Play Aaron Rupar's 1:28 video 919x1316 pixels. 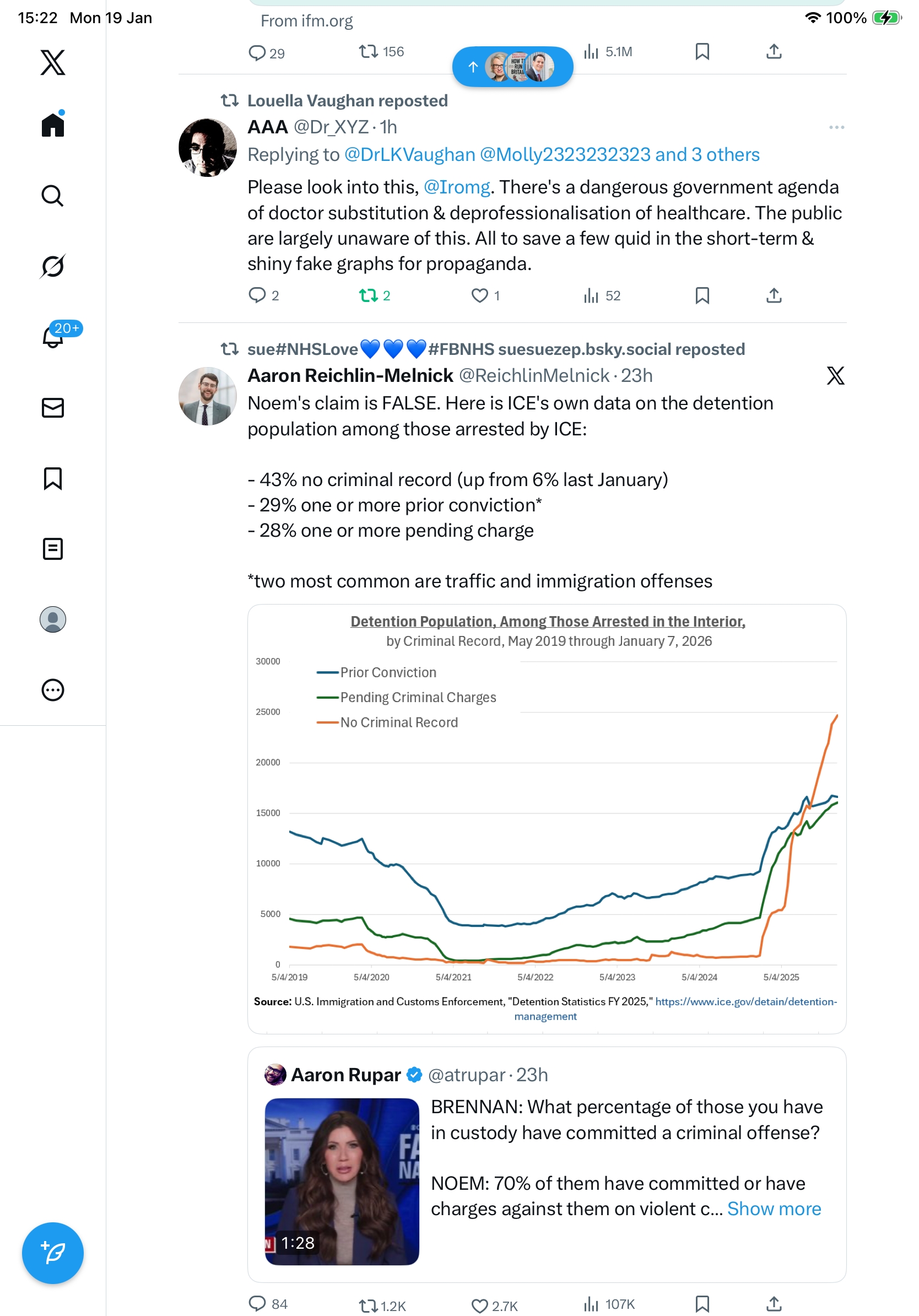pos(342,1181)
